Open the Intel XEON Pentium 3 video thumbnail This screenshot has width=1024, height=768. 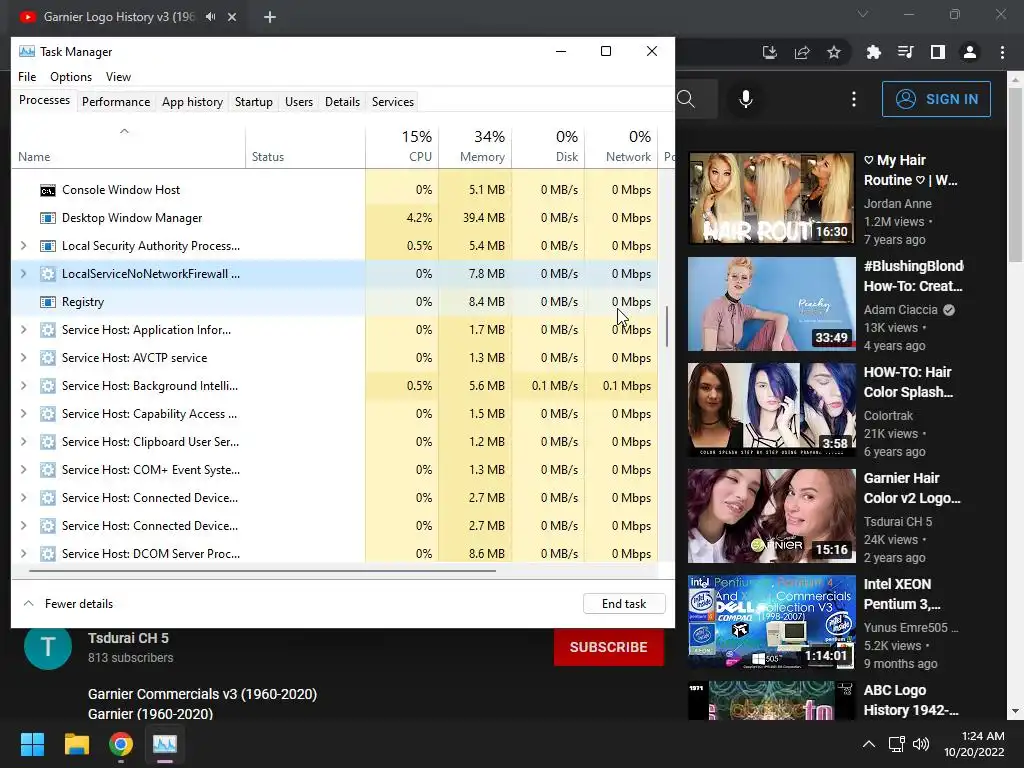pos(771,622)
